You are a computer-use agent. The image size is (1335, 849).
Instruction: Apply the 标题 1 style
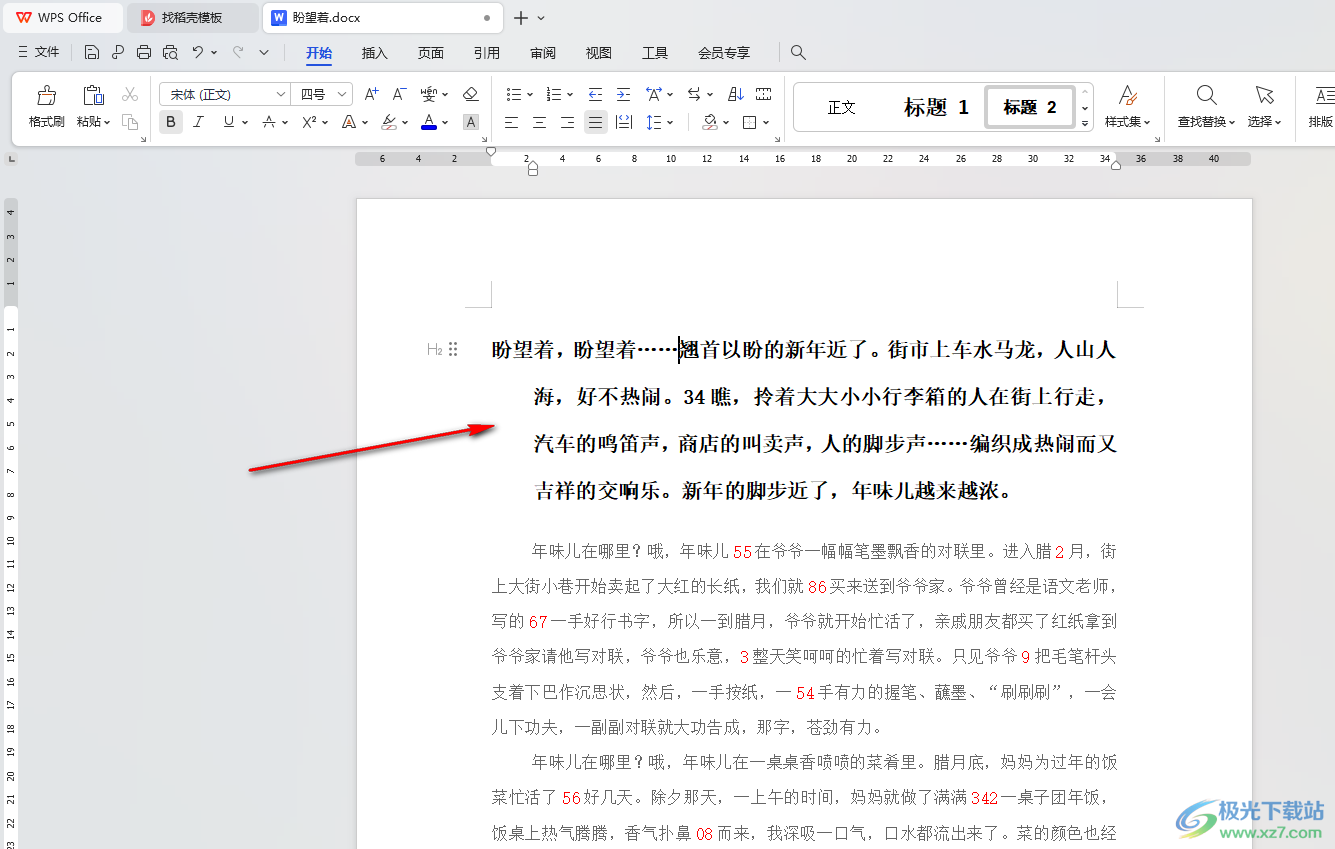936,107
